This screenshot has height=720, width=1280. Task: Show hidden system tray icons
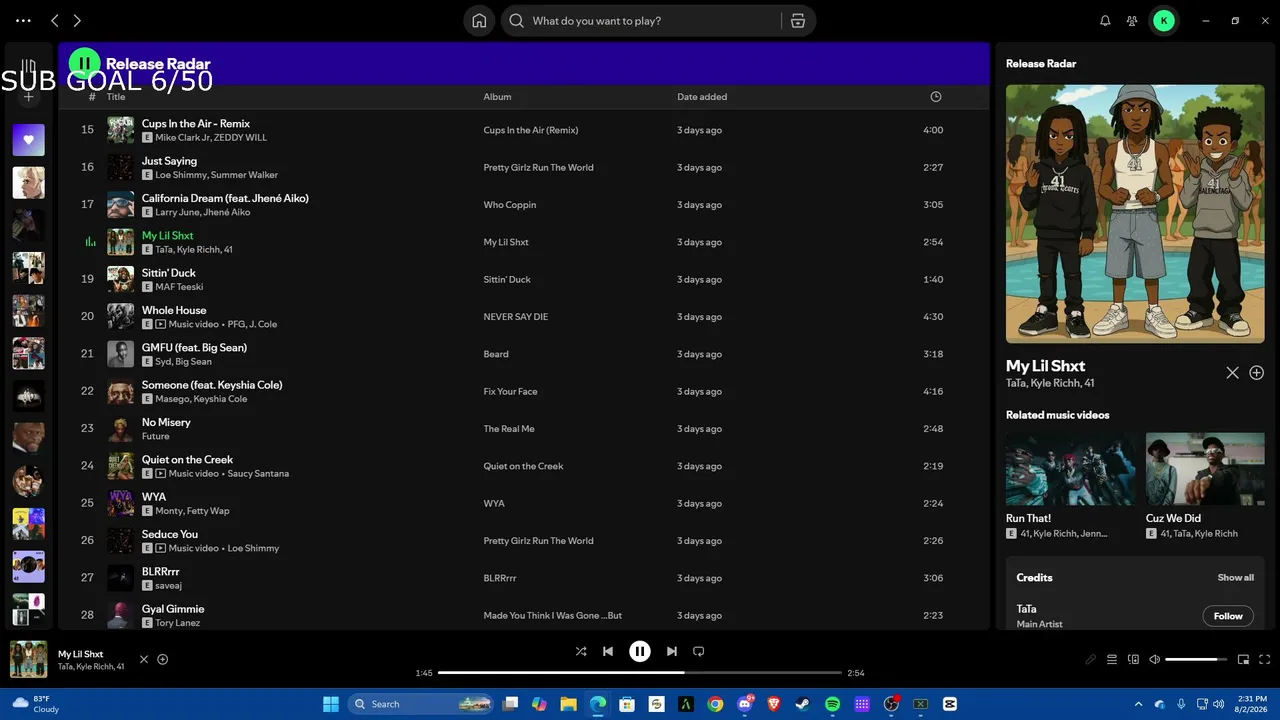coord(1138,704)
